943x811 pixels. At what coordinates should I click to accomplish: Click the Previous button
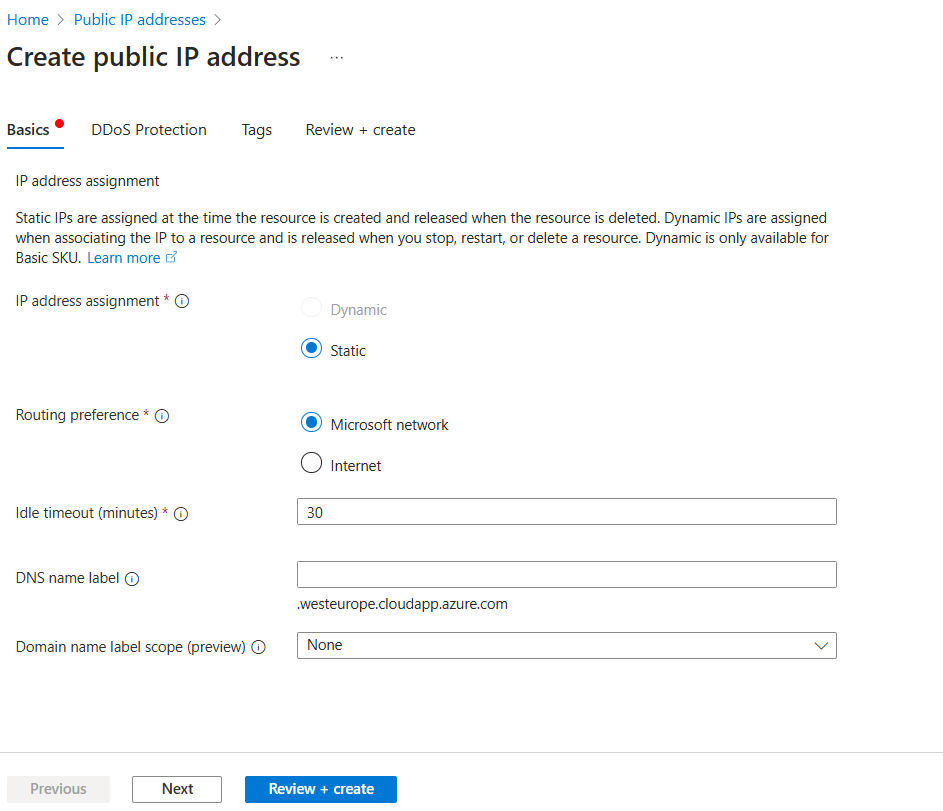pos(58,789)
